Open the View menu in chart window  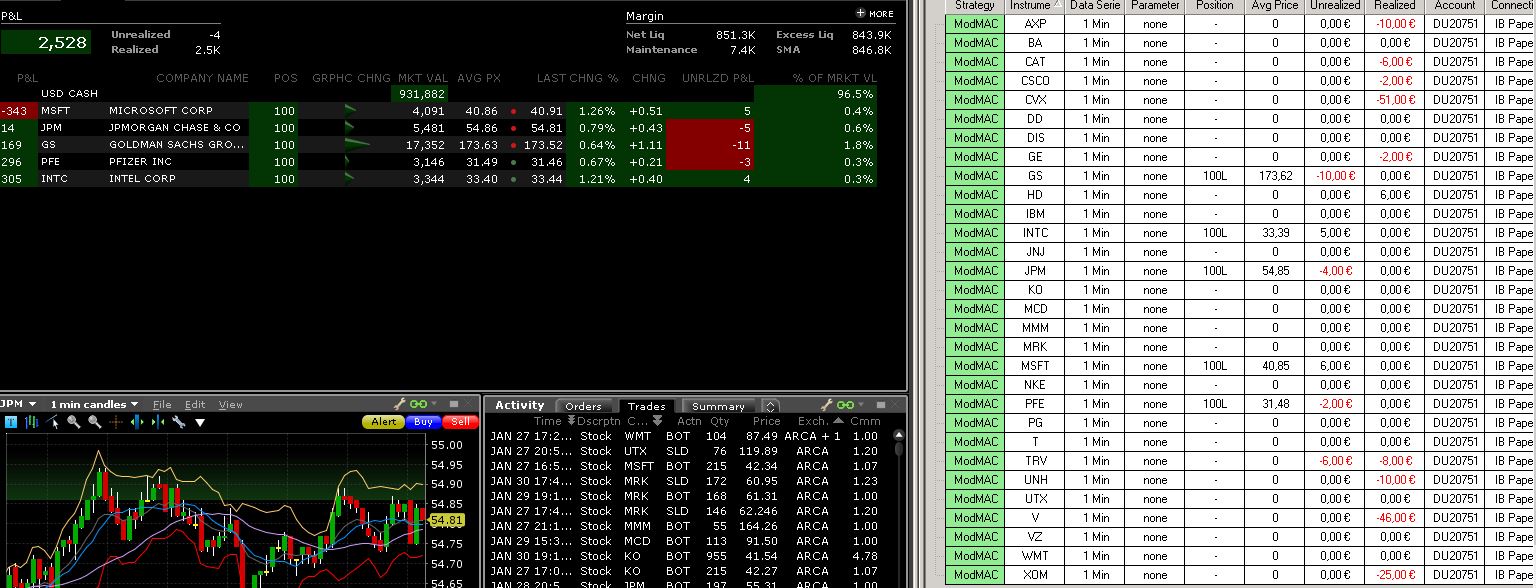tap(231, 404)
